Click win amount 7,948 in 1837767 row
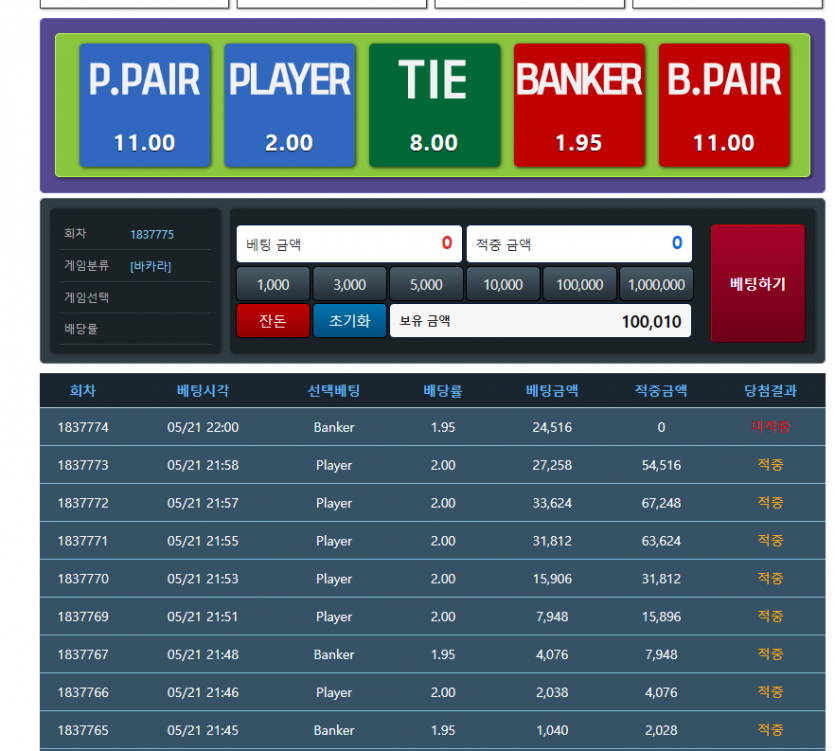 [x=661, y=654]
